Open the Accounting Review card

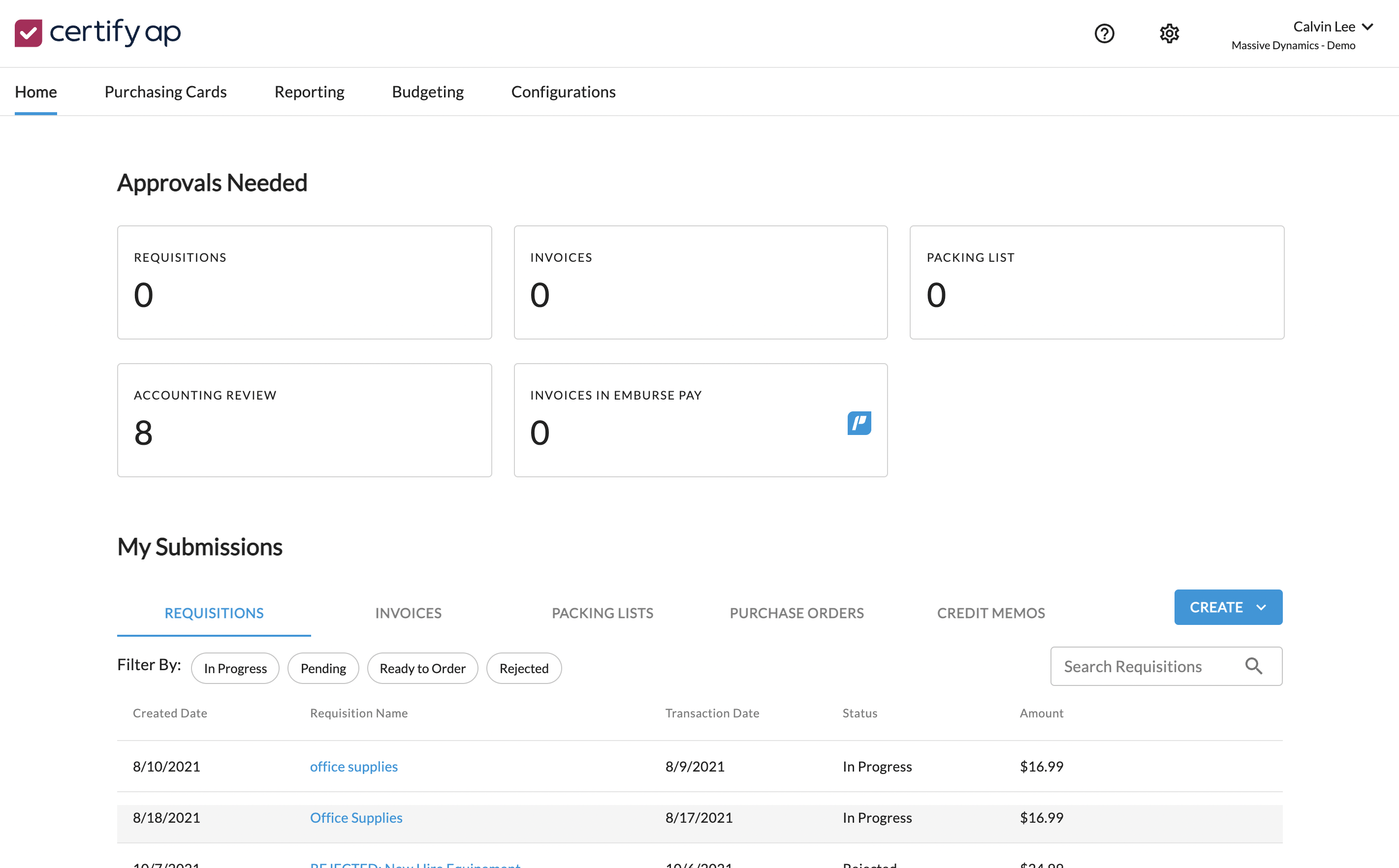[304, 420]
